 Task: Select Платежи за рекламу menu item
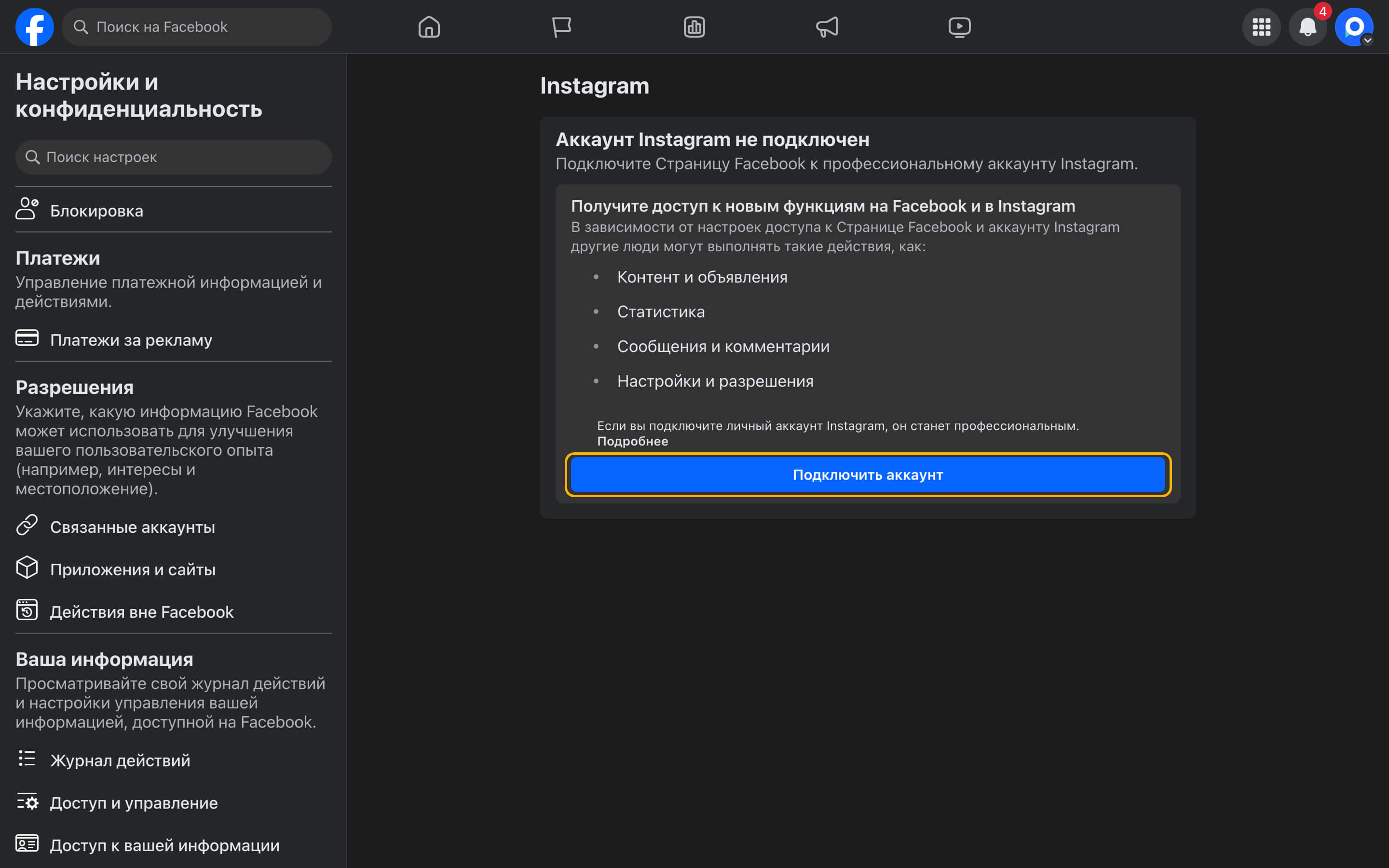point(131,340)
